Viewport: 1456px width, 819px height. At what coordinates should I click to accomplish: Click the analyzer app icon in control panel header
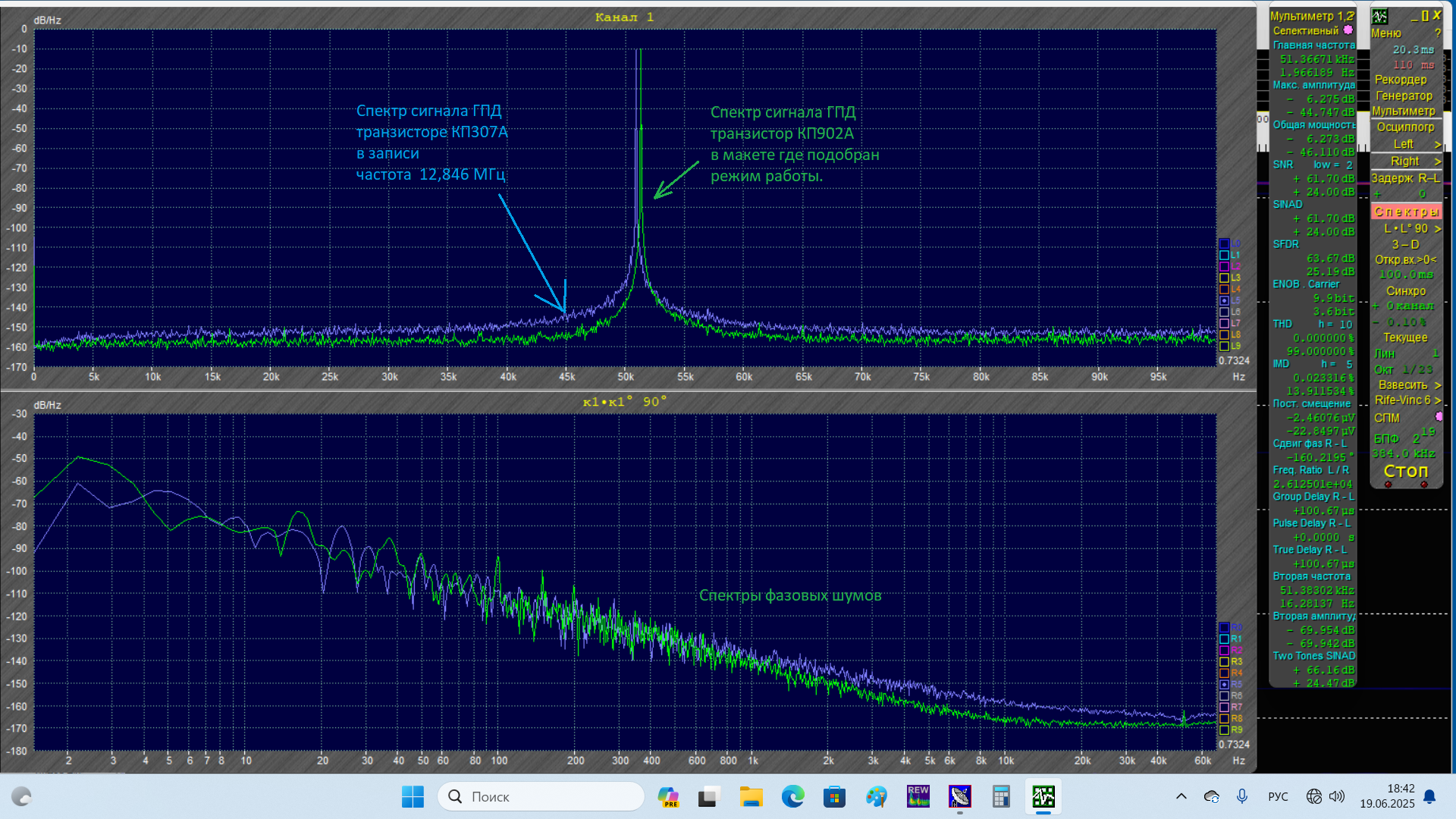click(x=1380, y=16)
